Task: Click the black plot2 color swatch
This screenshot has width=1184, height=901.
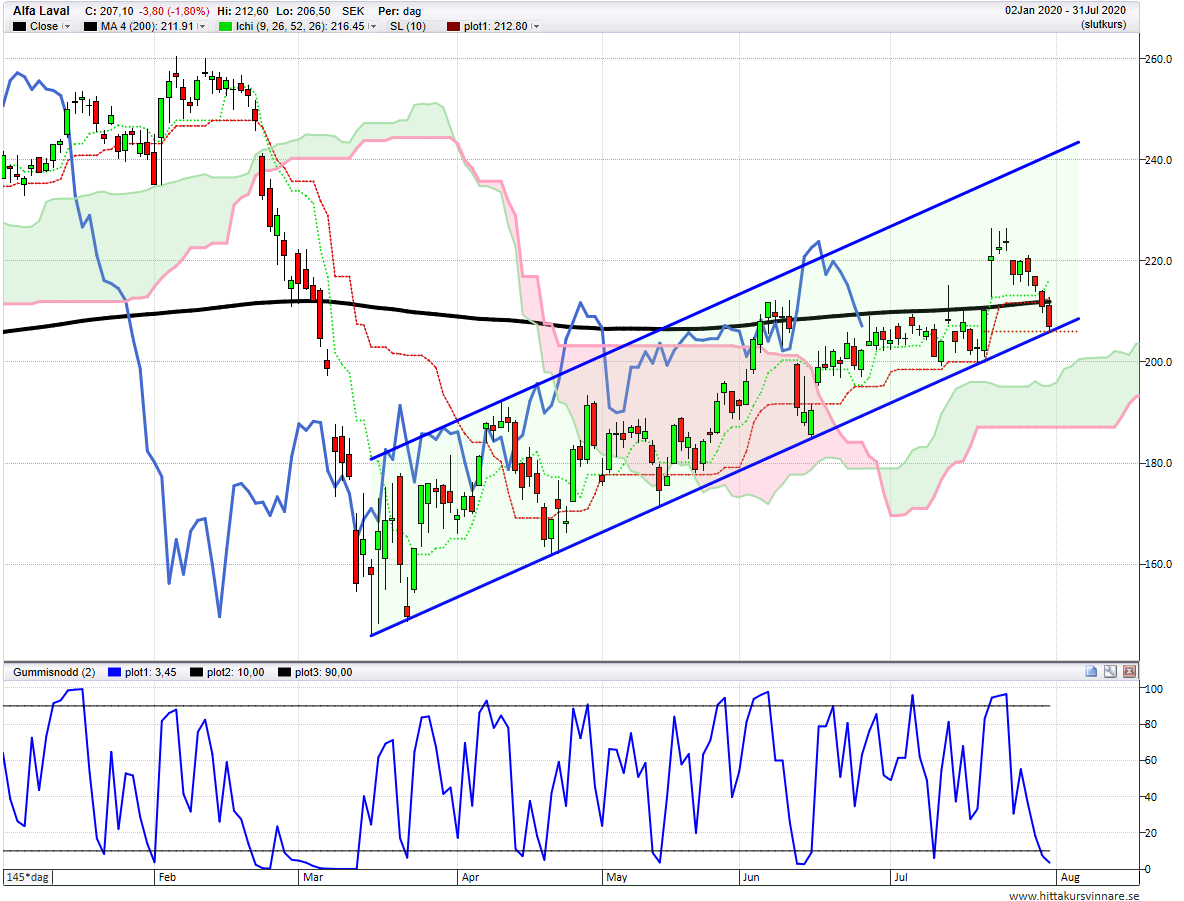Action: click(196, 672)
